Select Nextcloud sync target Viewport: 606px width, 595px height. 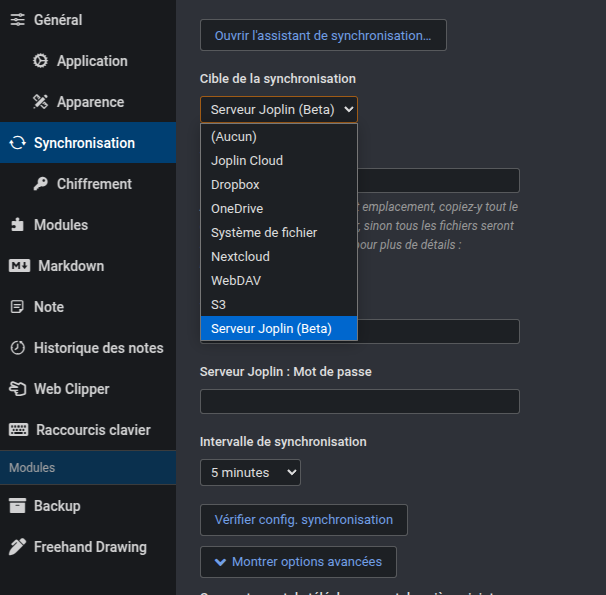pos(279,256)
